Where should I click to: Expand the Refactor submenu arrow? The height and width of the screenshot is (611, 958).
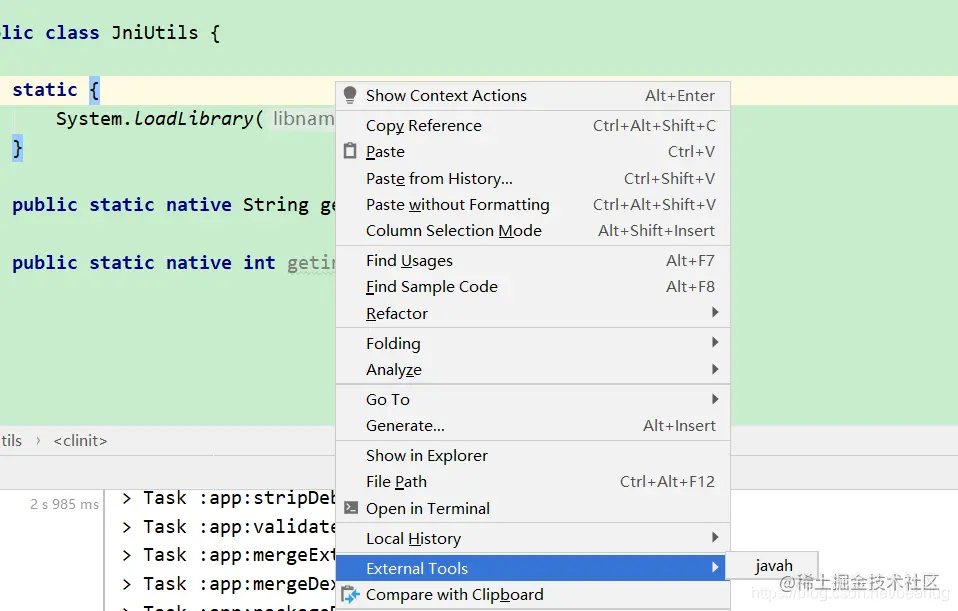pos(715,312)
